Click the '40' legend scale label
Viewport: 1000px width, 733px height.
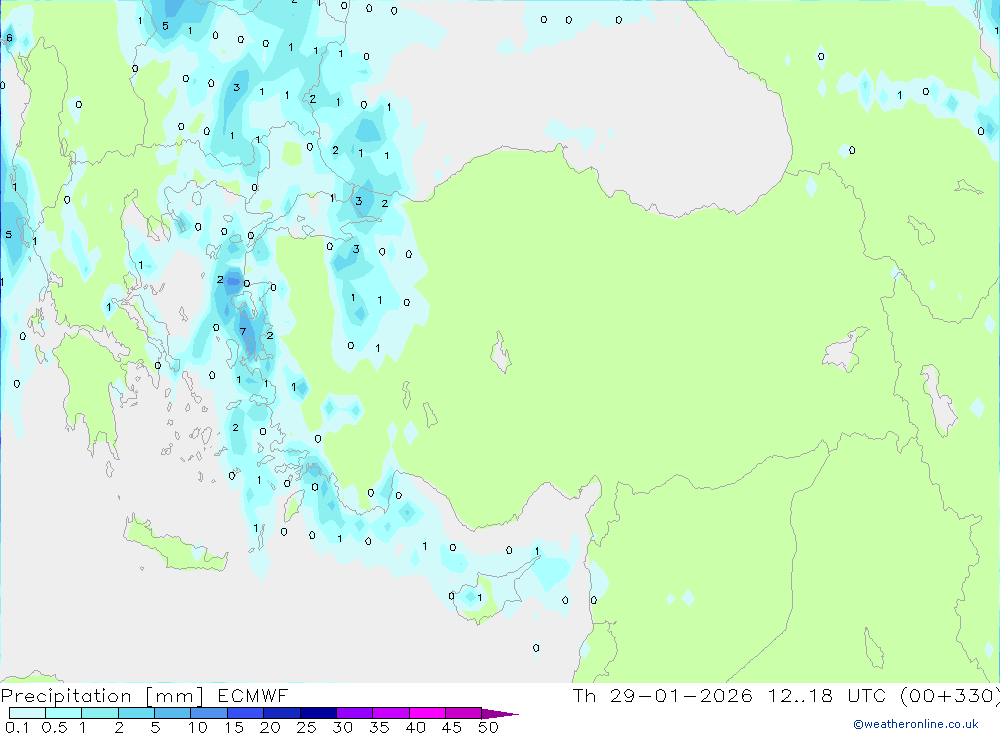click(416, 727)
